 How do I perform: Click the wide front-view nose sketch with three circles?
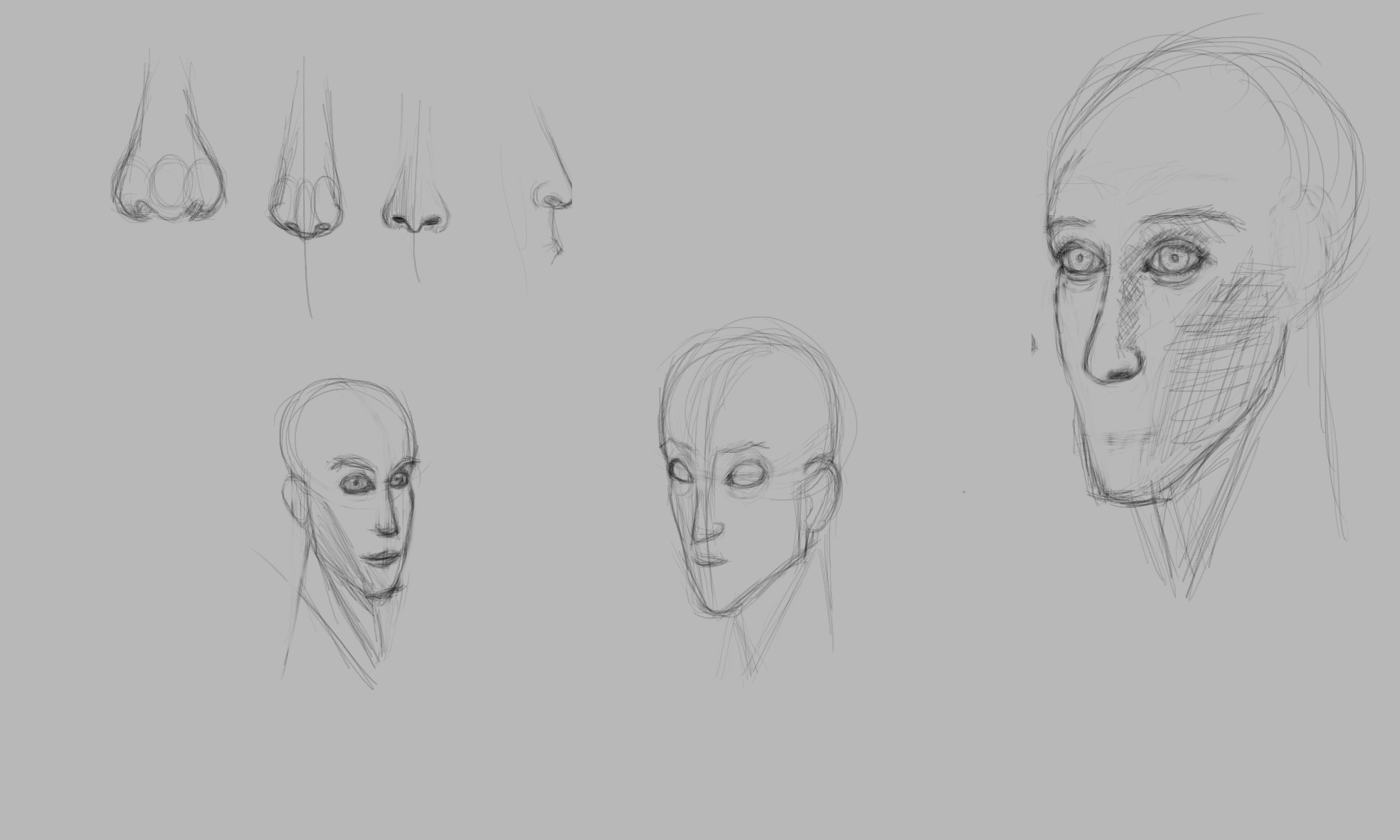pyautogui.click(x=169, y=136)
